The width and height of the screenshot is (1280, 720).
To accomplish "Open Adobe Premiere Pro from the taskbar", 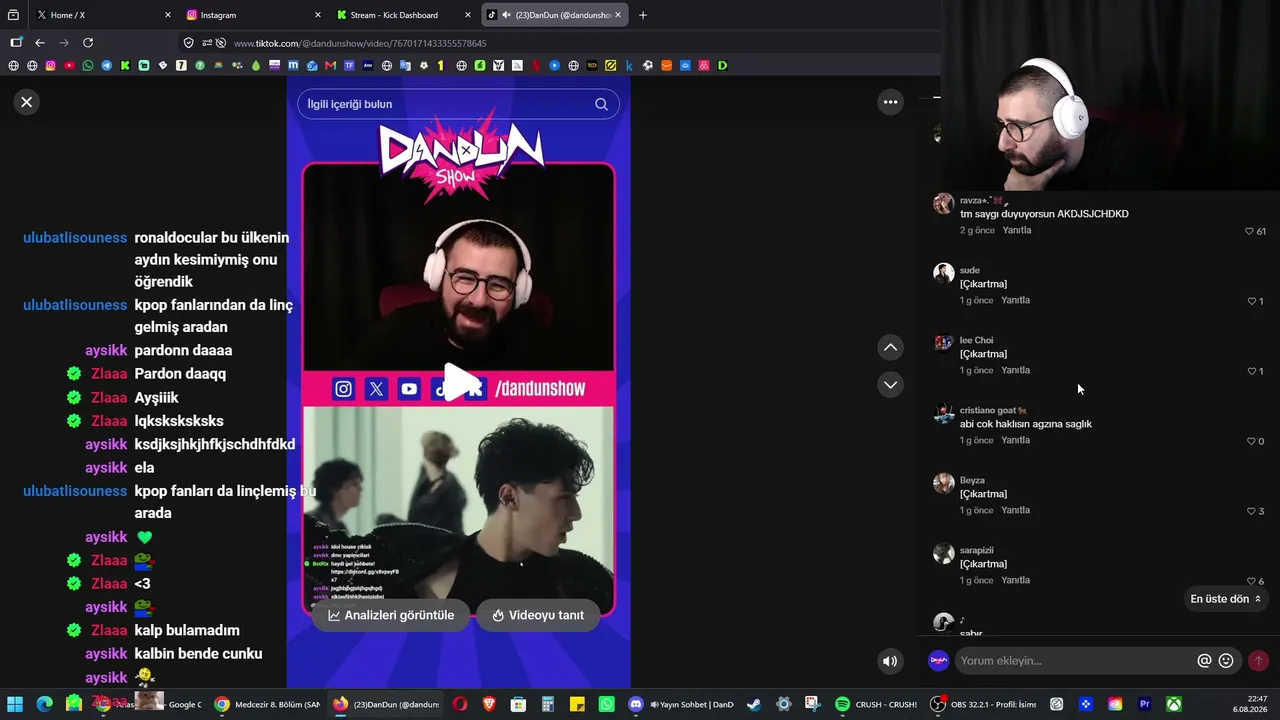I will 1145,704.
